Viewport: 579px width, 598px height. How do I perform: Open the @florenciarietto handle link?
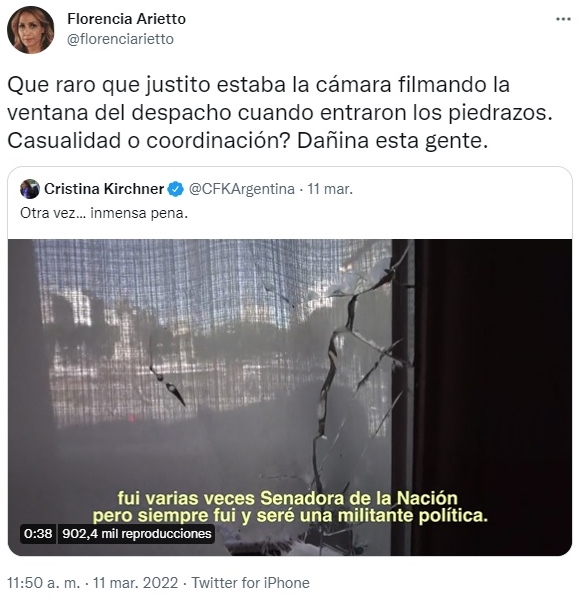pos(120,39)
